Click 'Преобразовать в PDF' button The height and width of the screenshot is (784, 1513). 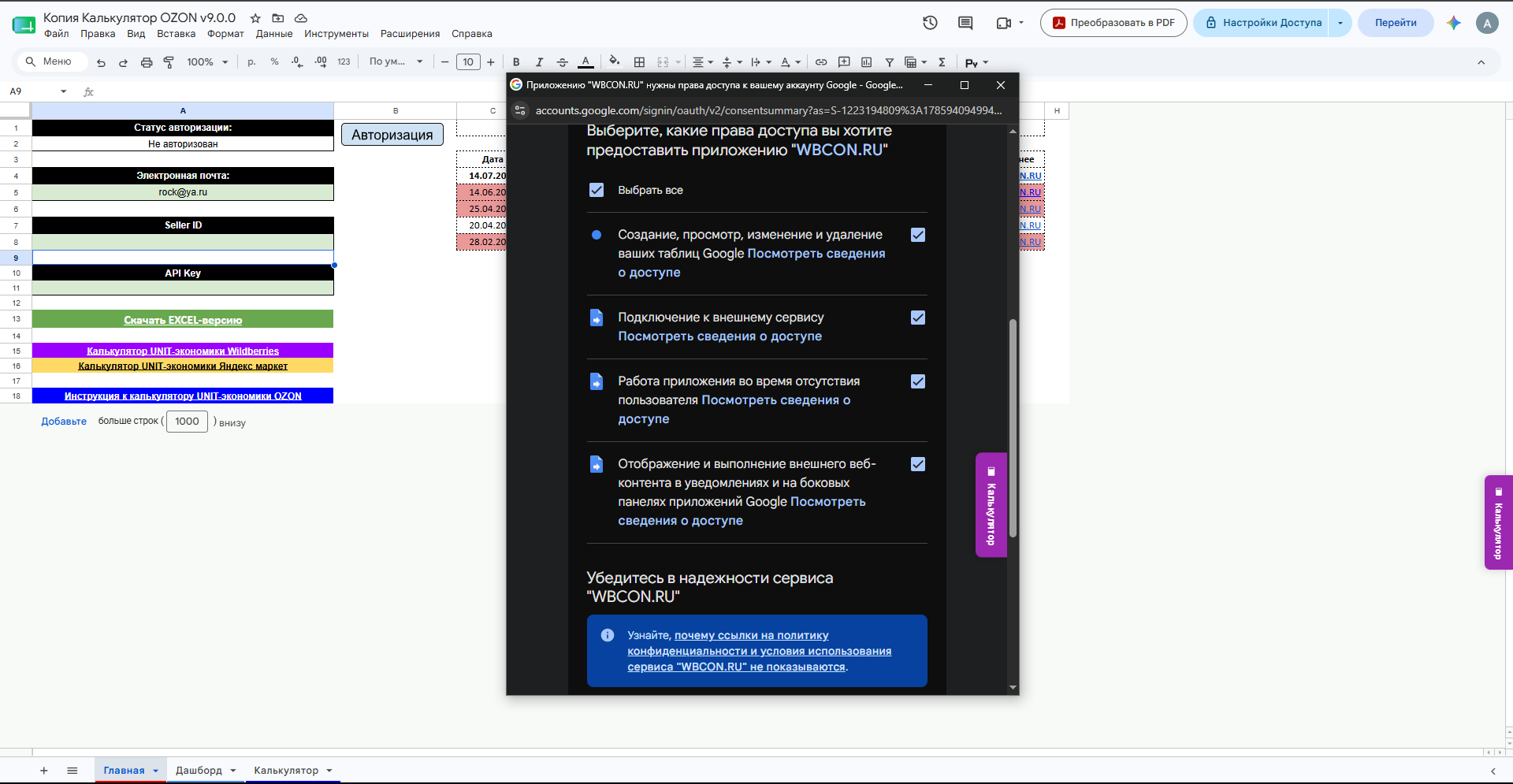[1114, 23]
